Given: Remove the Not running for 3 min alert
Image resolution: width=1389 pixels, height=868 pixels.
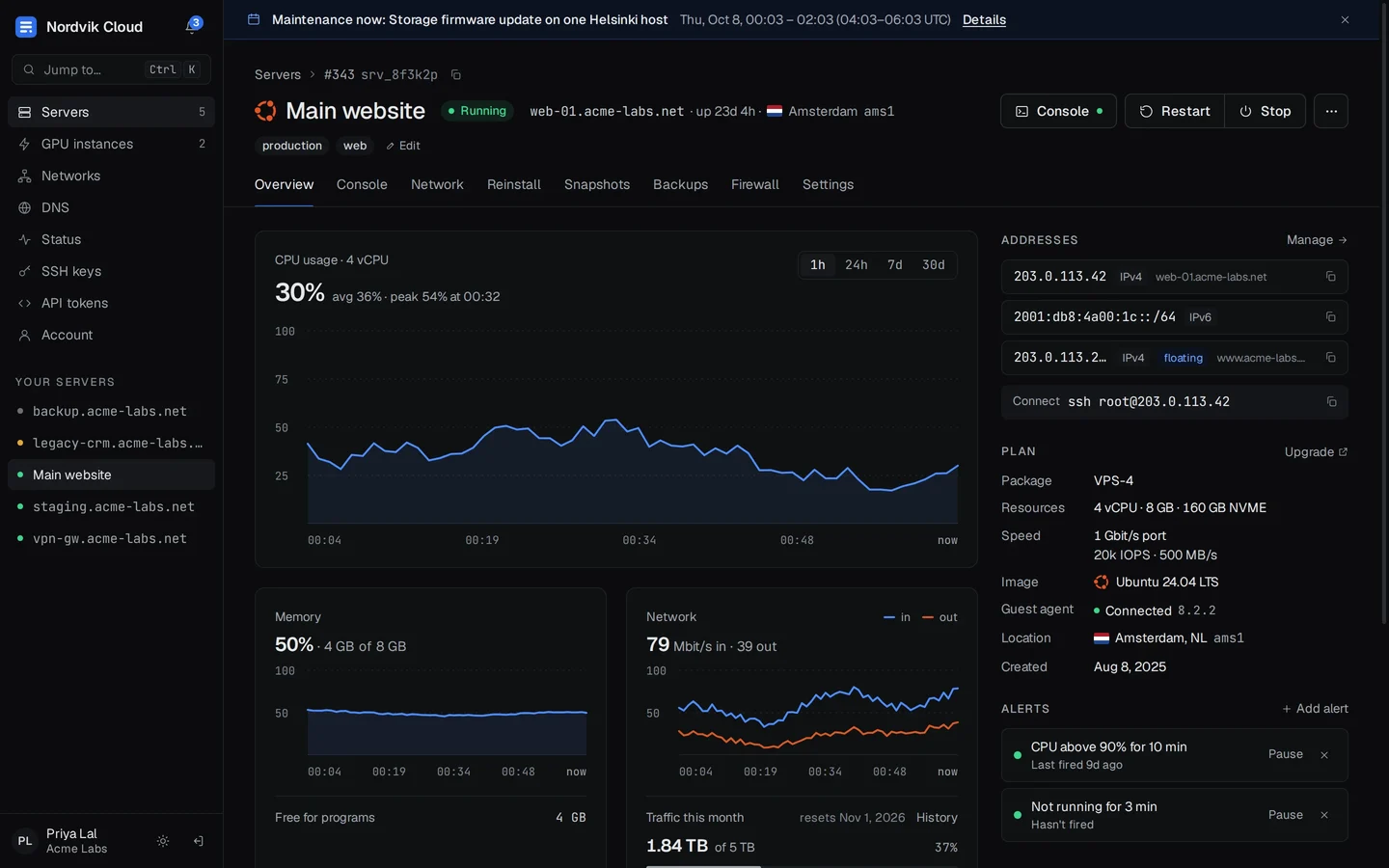Looking at the screenshot, I should point(1324,815).
